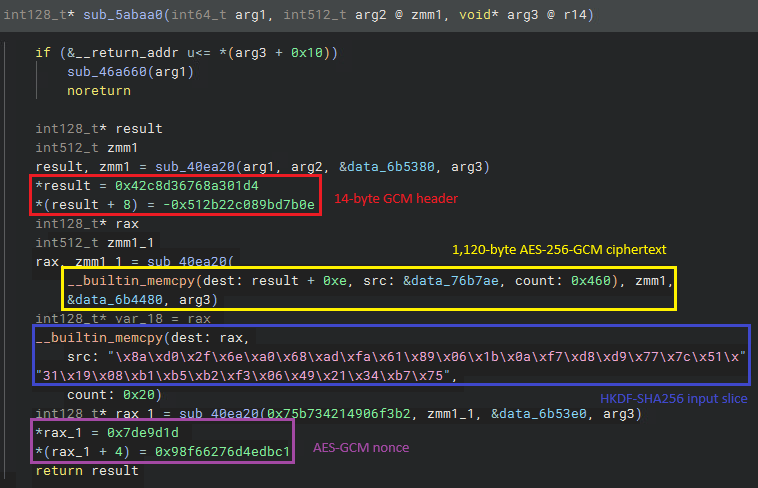The height and width of the screenshot is (488, 758).
Task: Select the count value 0x20
Action: [x=139, y=395]
